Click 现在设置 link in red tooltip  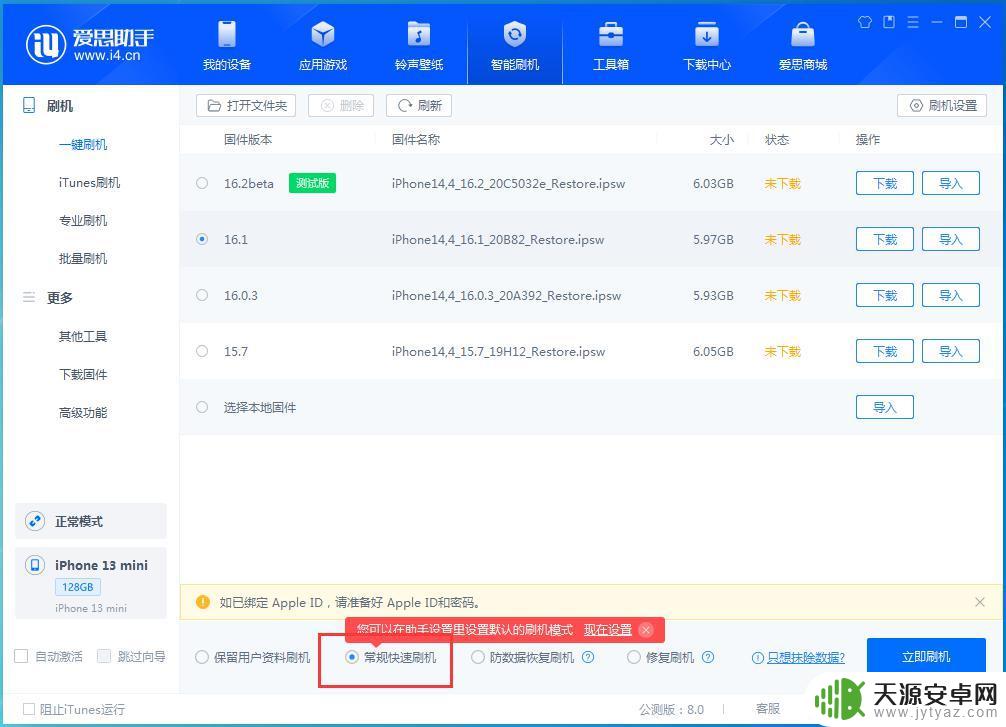coord(608,630)
